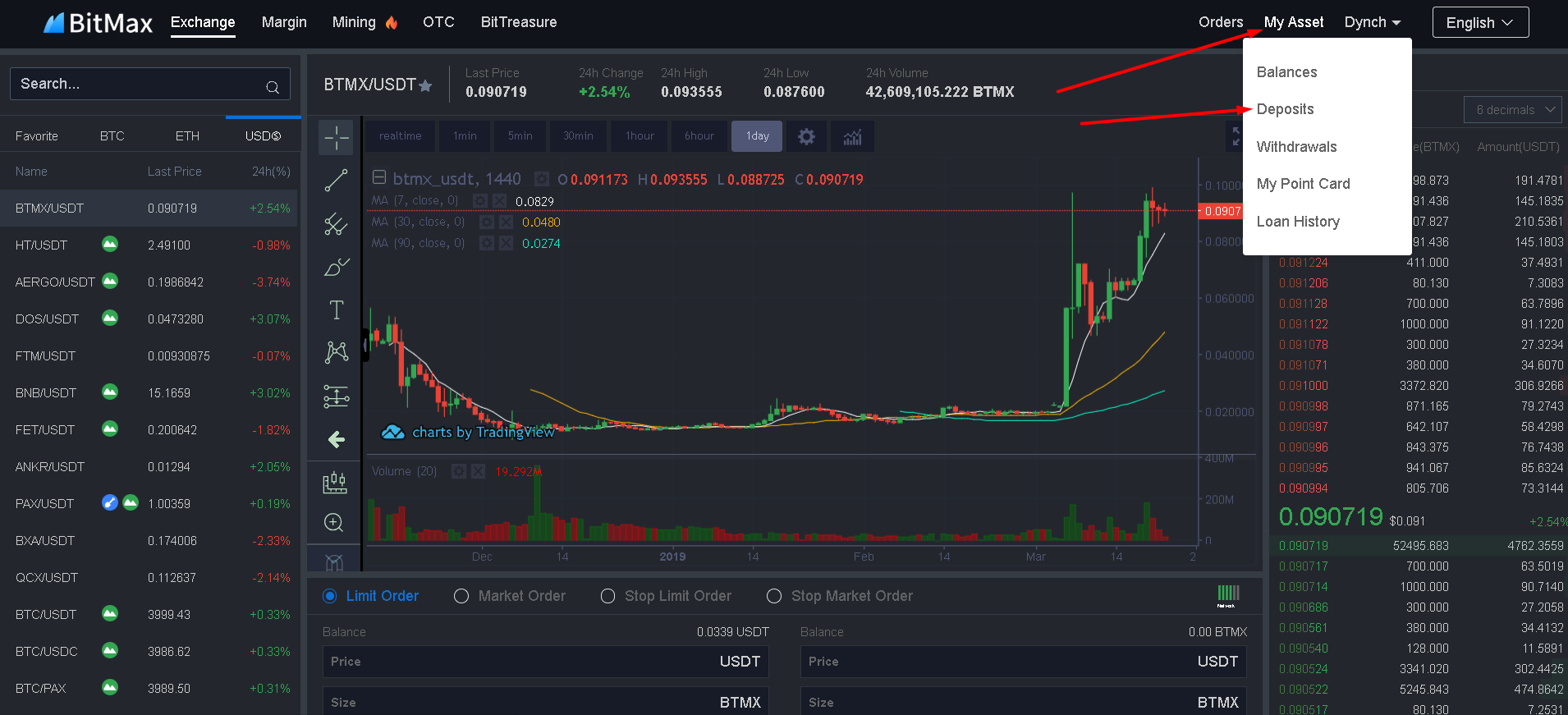This screenshot has width=1568, height=715.
Task: Open the candlestick measure tool
Action: [x=334, y=482]
